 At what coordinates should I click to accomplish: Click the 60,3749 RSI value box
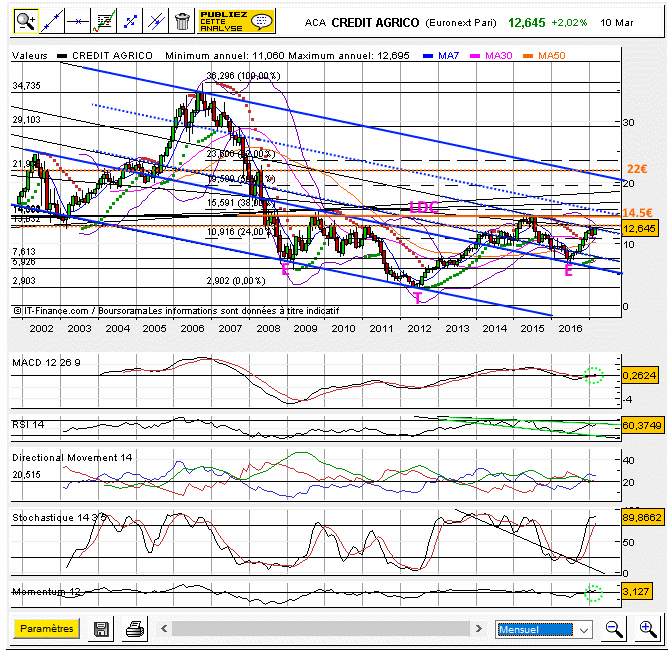click(642, 425)
